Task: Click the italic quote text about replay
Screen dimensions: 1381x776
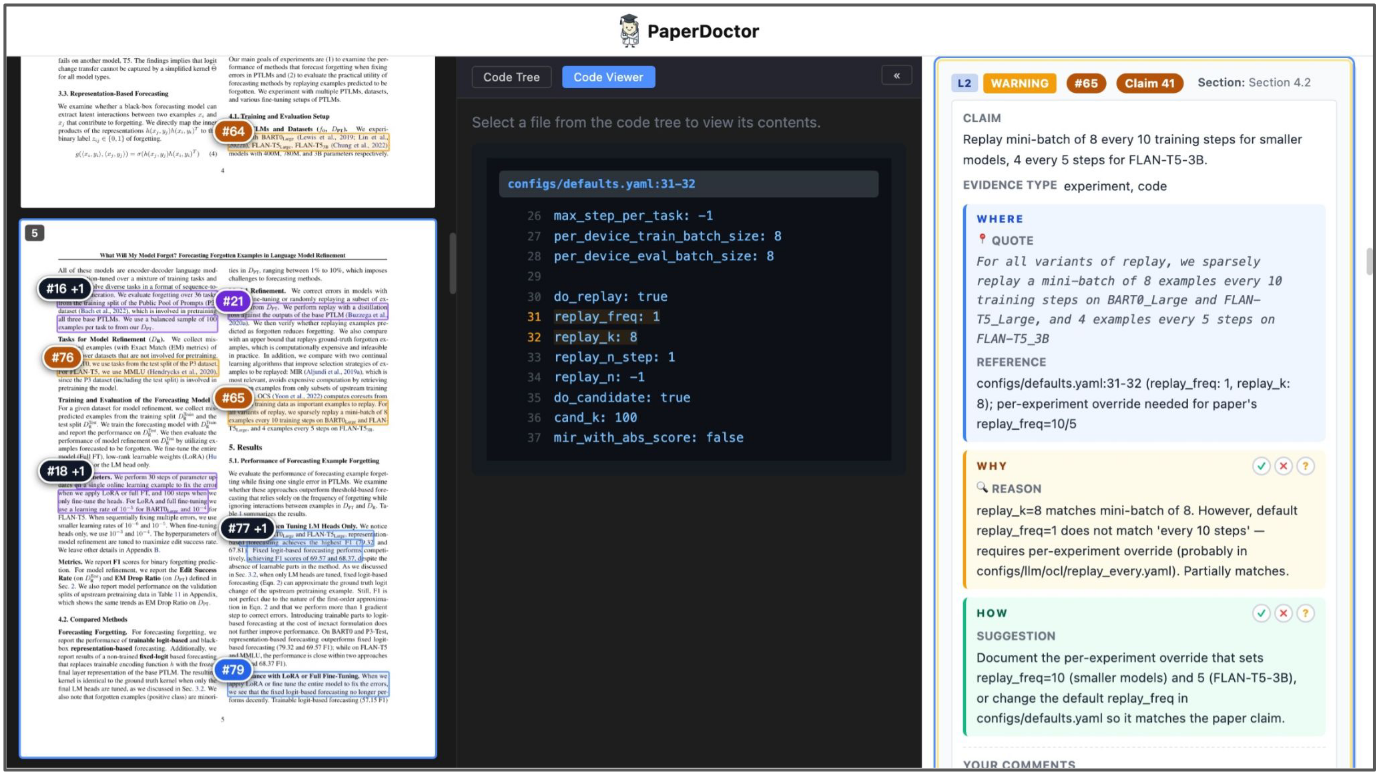Action: coord(1130,300)
